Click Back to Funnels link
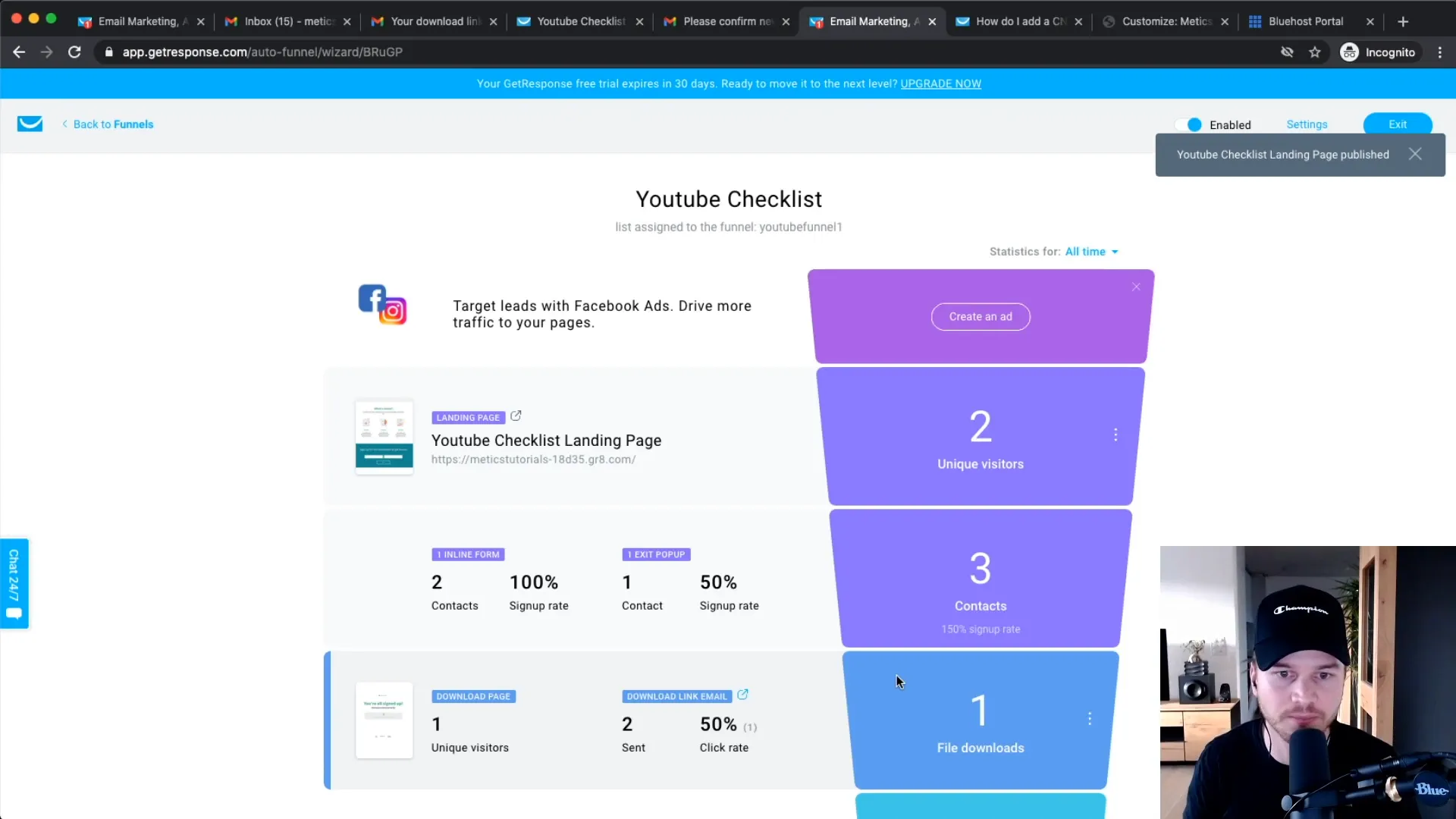 108,124
